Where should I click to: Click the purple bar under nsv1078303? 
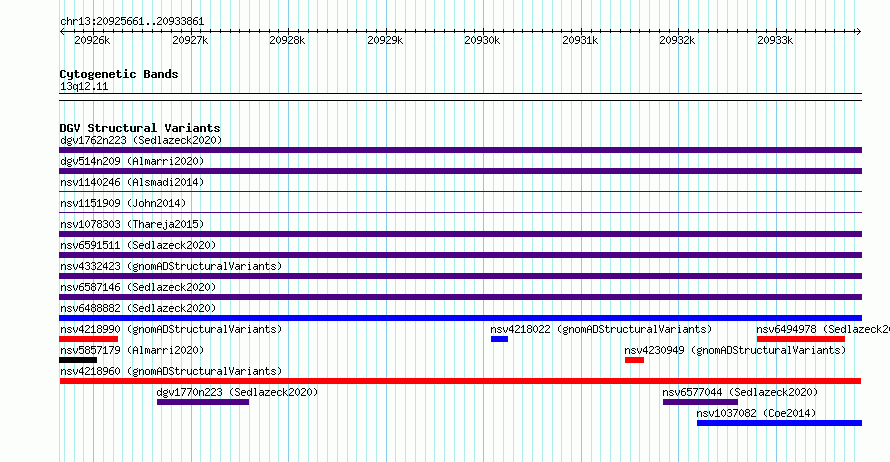tap(460, 234)
